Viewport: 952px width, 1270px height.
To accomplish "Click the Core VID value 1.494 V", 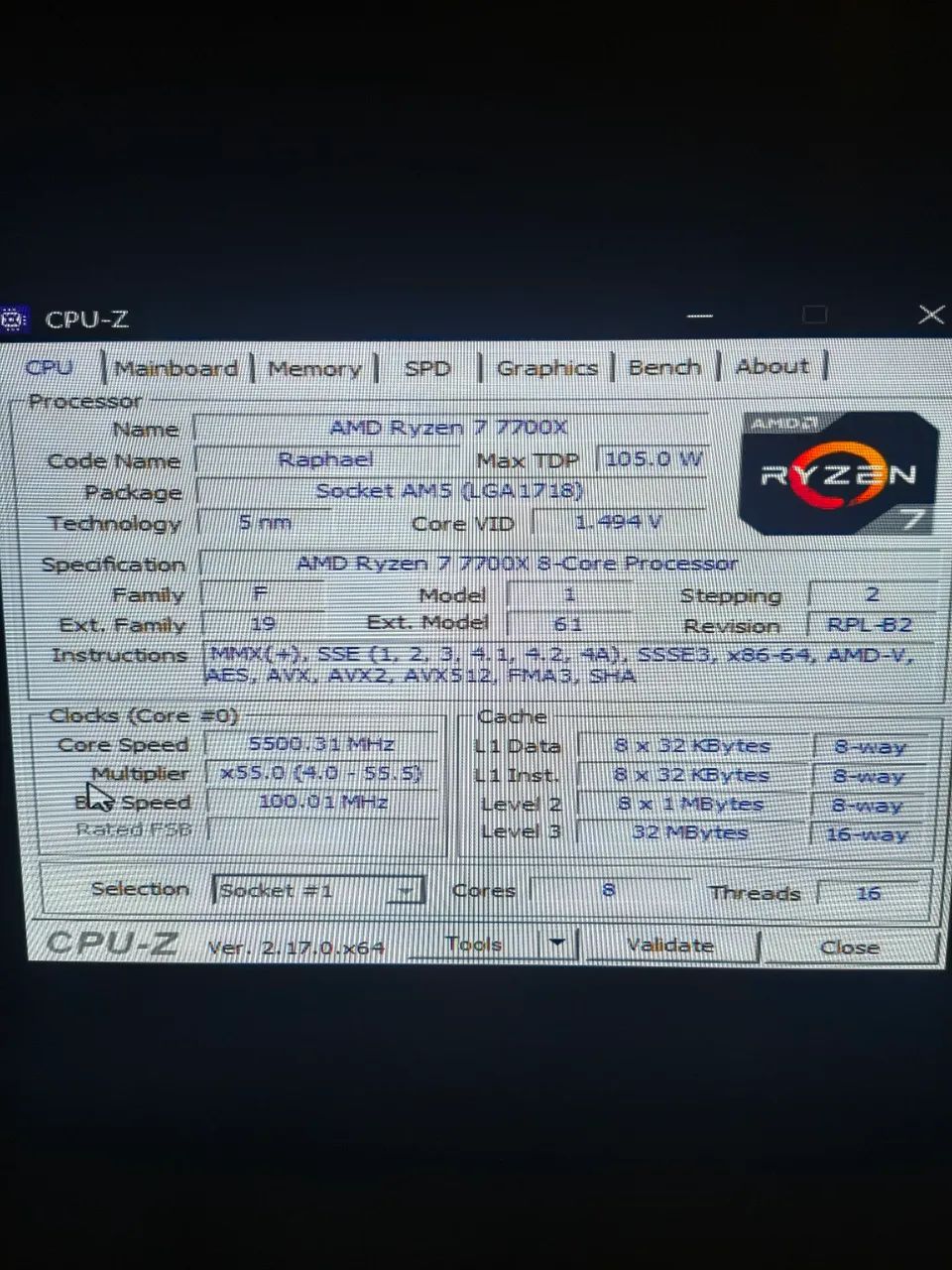I will point(619,521).
